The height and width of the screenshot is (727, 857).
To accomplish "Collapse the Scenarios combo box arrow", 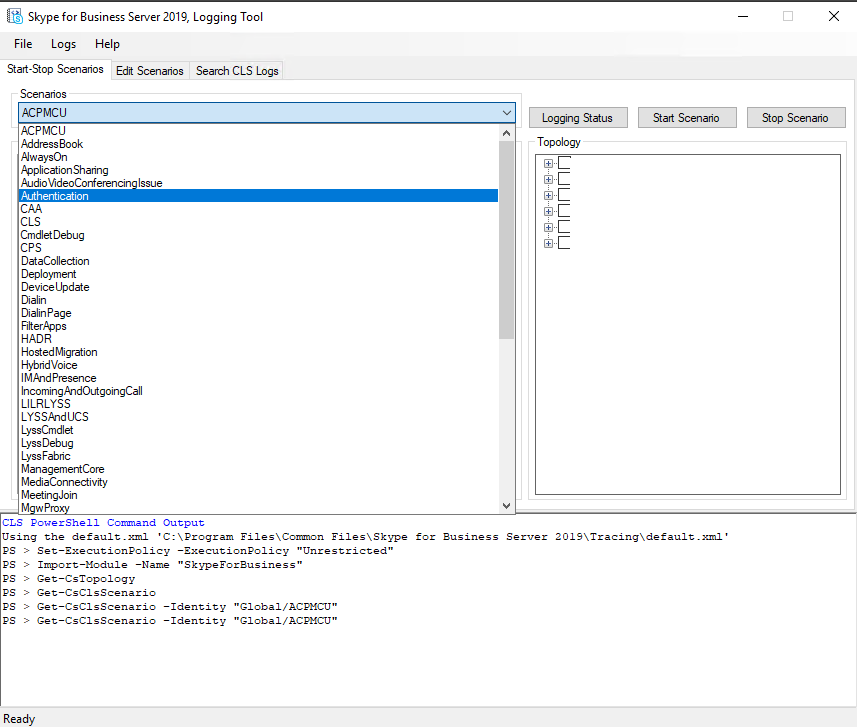I will tap(506, 113).
